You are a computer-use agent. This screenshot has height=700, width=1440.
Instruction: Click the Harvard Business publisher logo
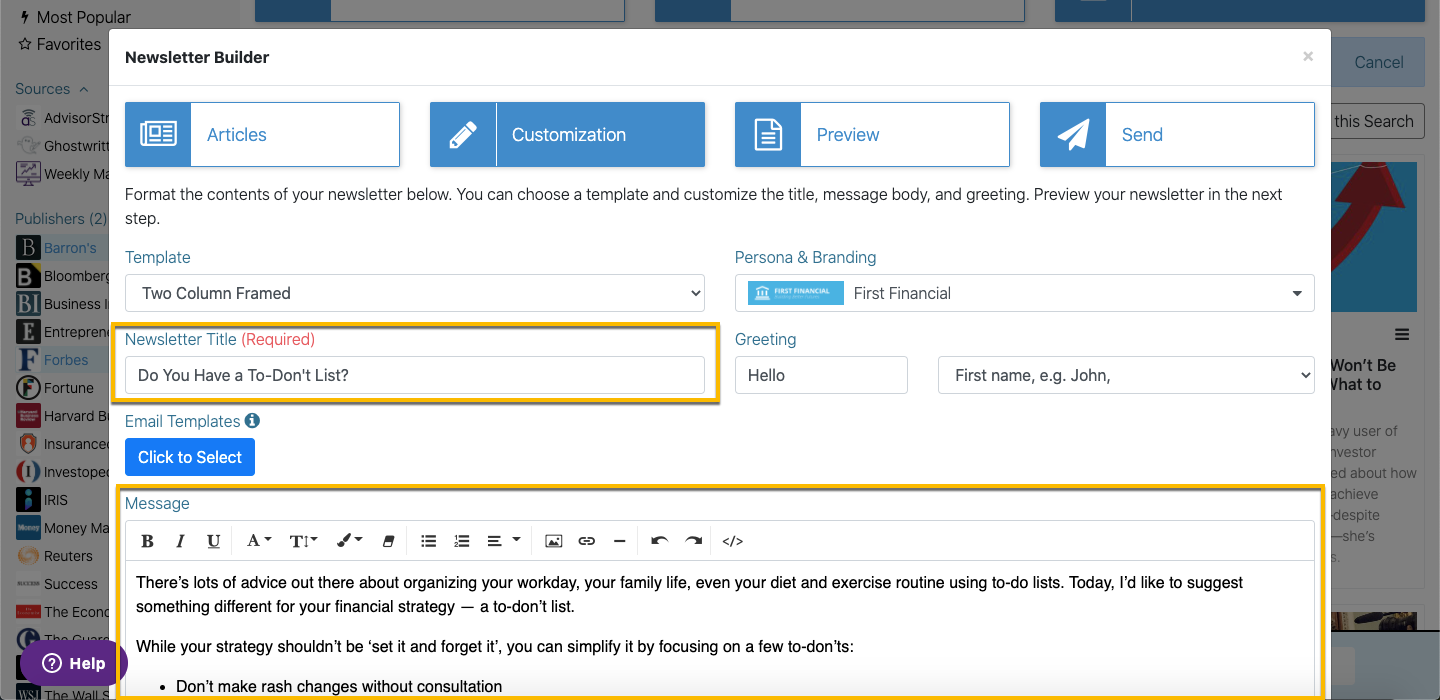28,416
